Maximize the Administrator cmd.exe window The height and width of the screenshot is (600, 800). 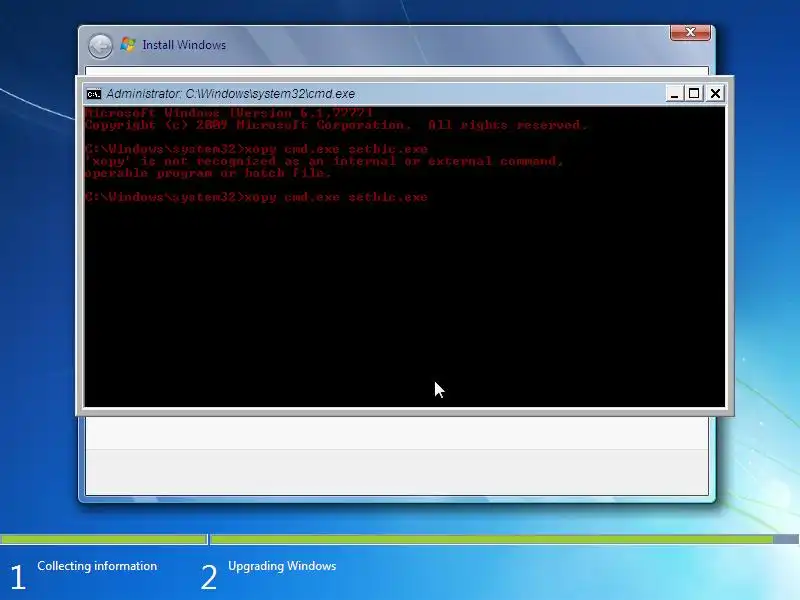(x=694, y=93)
